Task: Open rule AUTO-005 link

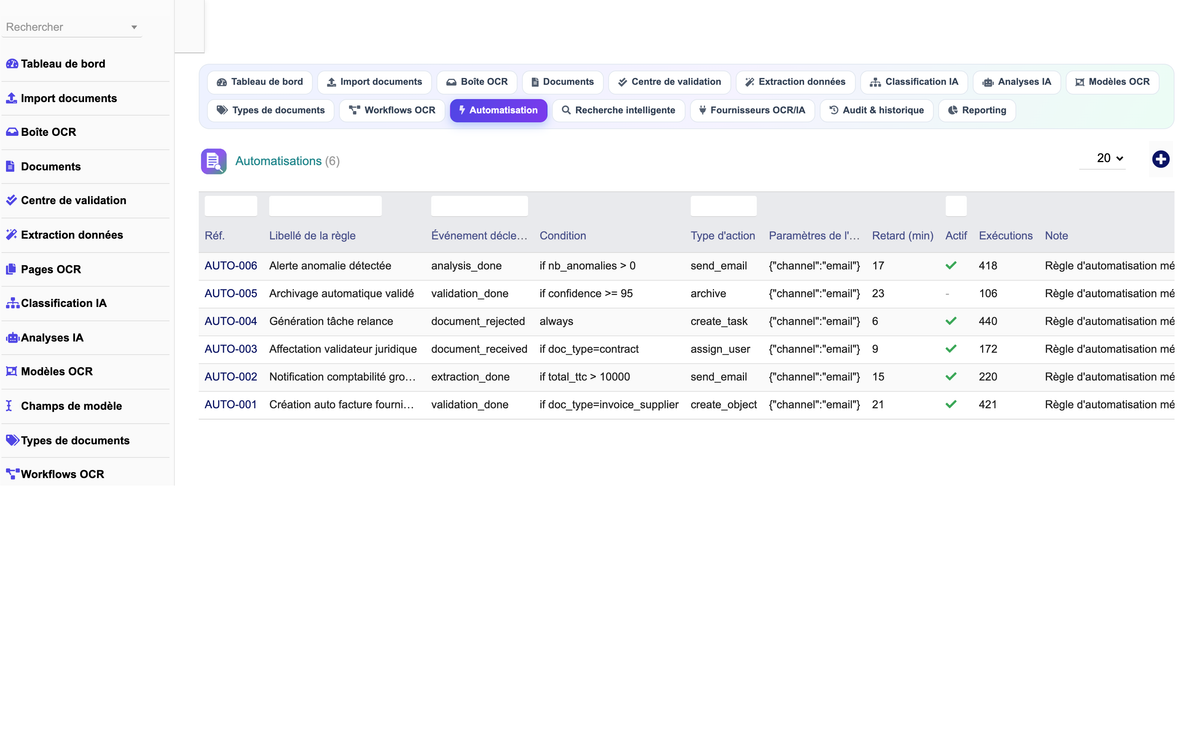Action: click(231, 294)
